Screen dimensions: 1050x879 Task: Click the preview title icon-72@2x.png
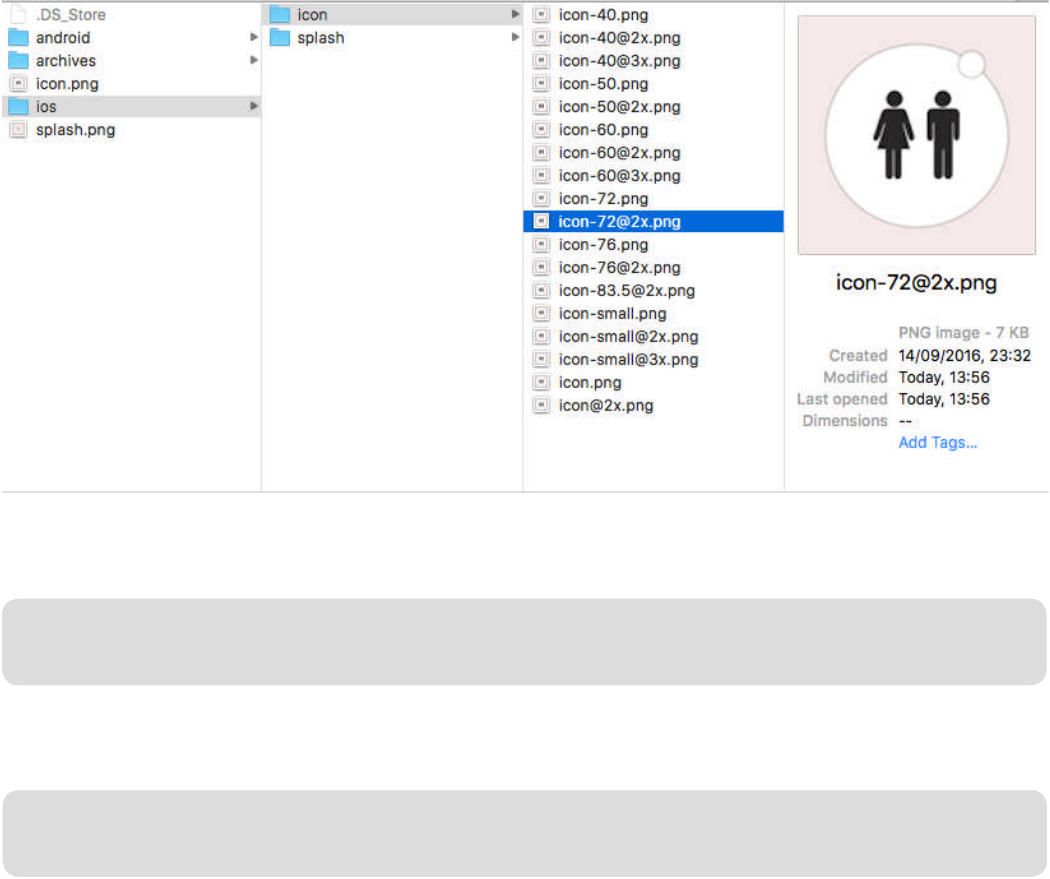tap(916, 283)
